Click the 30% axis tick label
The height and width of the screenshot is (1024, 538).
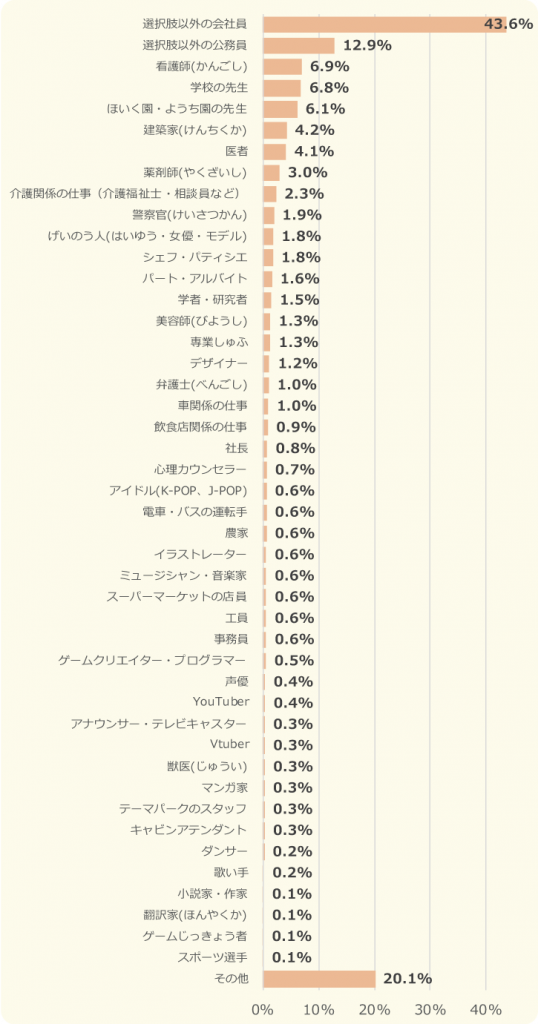tap(430, 1009)
